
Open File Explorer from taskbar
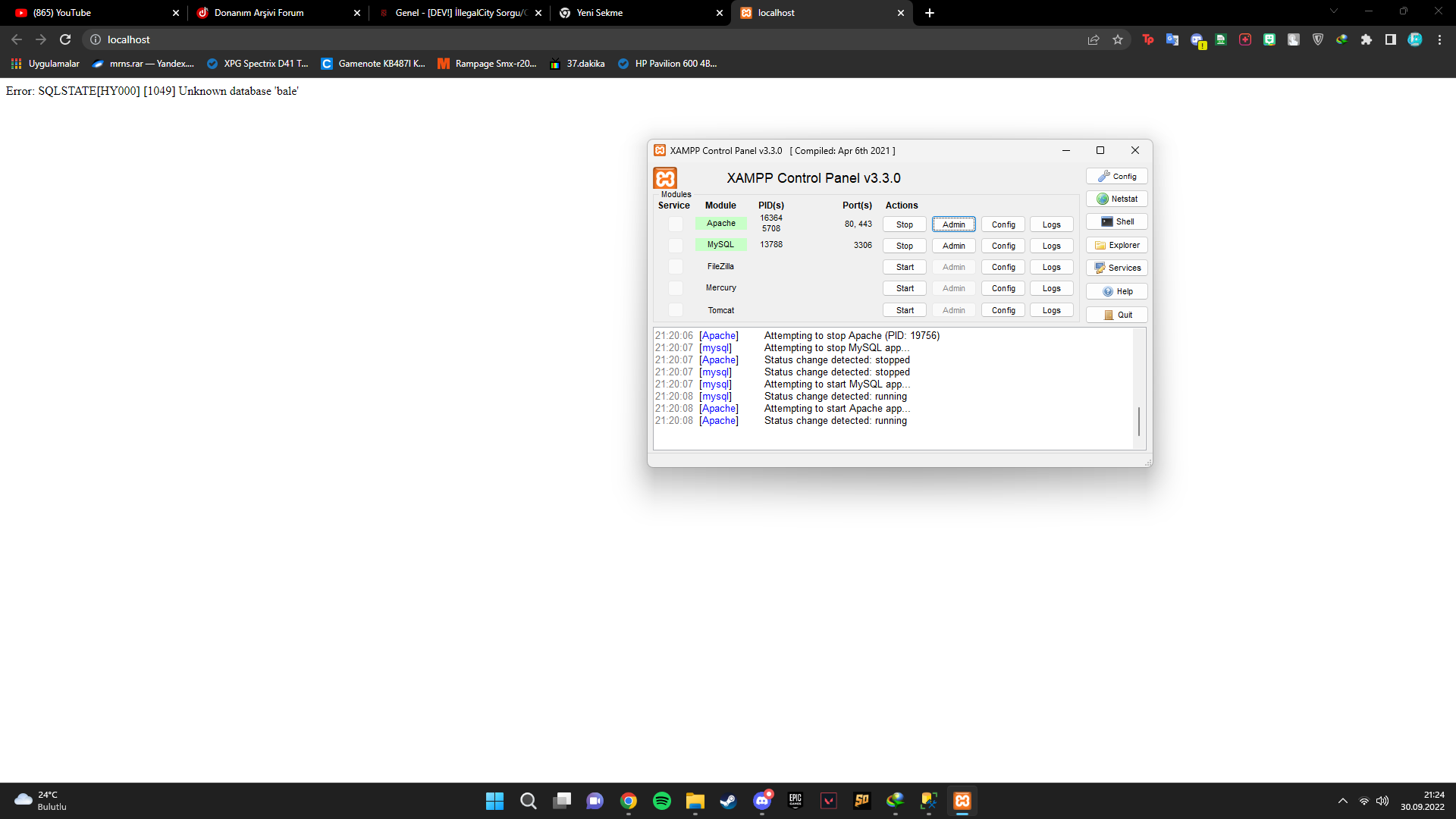coord(695,801)
